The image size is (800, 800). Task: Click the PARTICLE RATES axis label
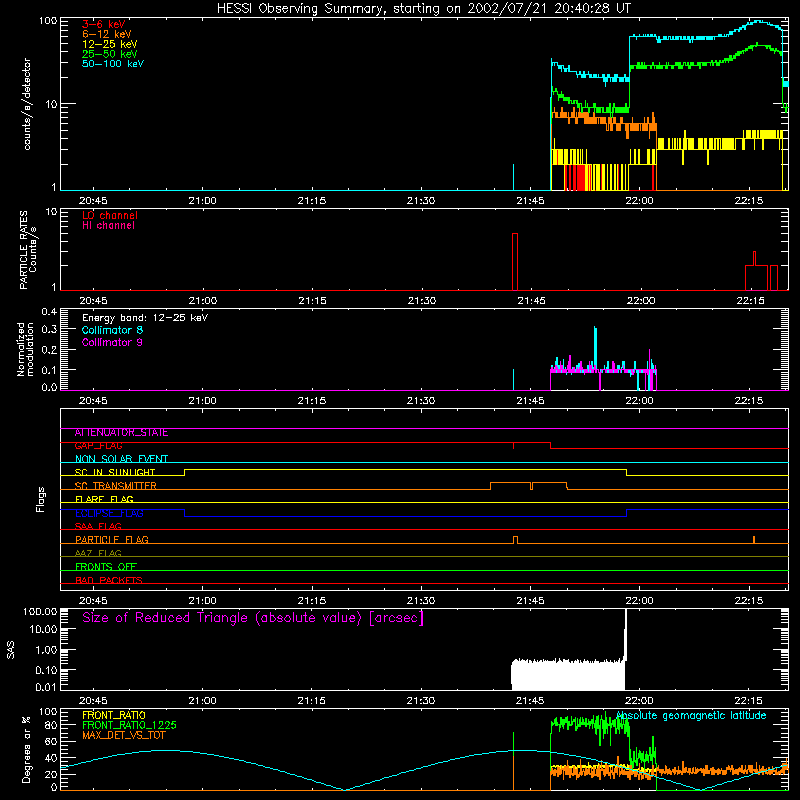[23, 250]
